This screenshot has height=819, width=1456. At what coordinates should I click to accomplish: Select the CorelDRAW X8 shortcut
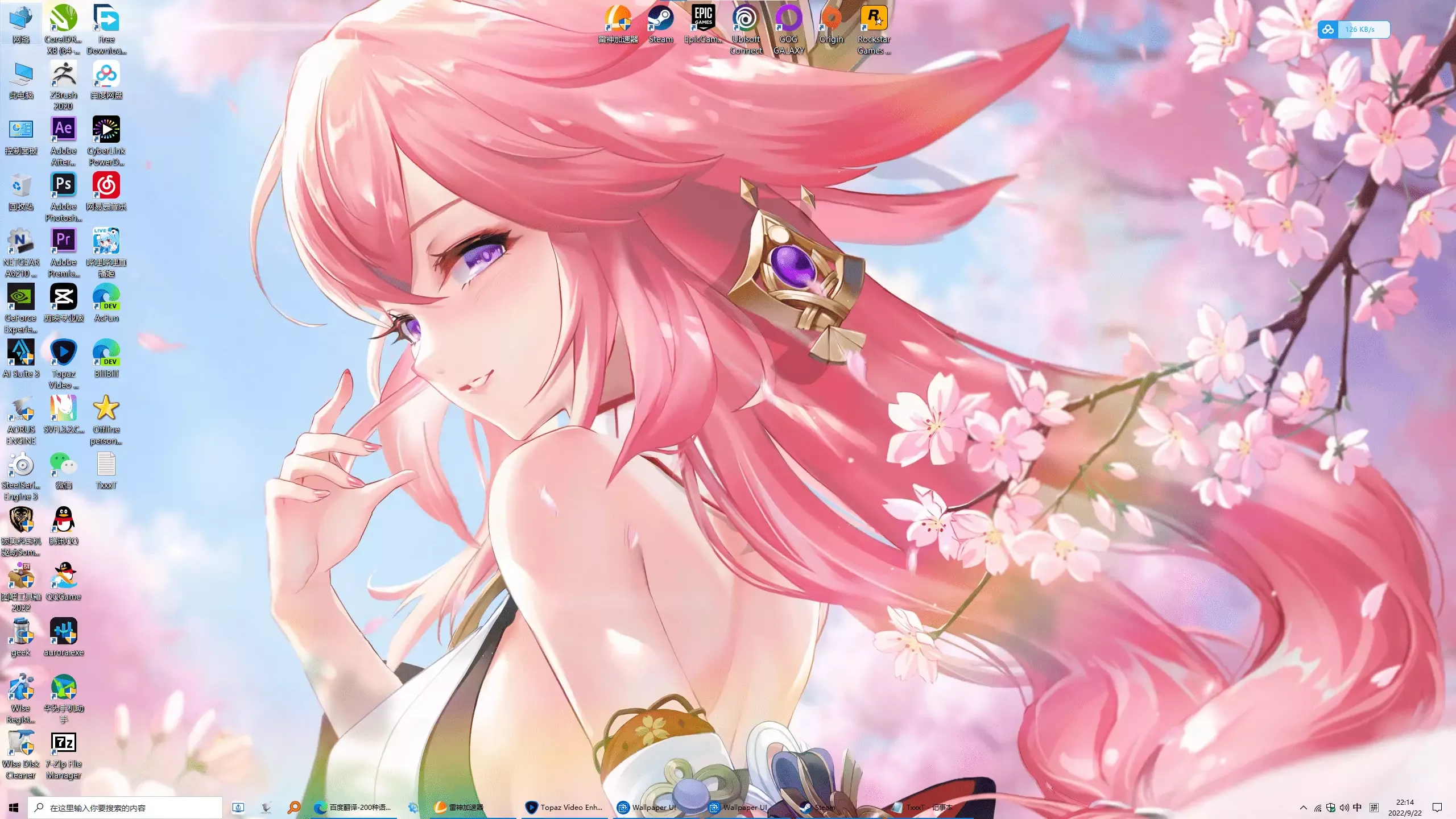point(63,30)
